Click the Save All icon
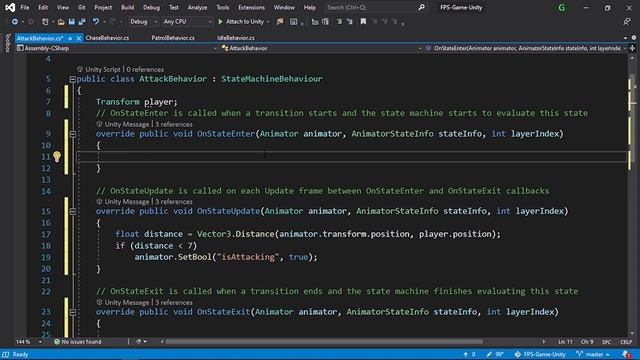 tap(82, 22)
